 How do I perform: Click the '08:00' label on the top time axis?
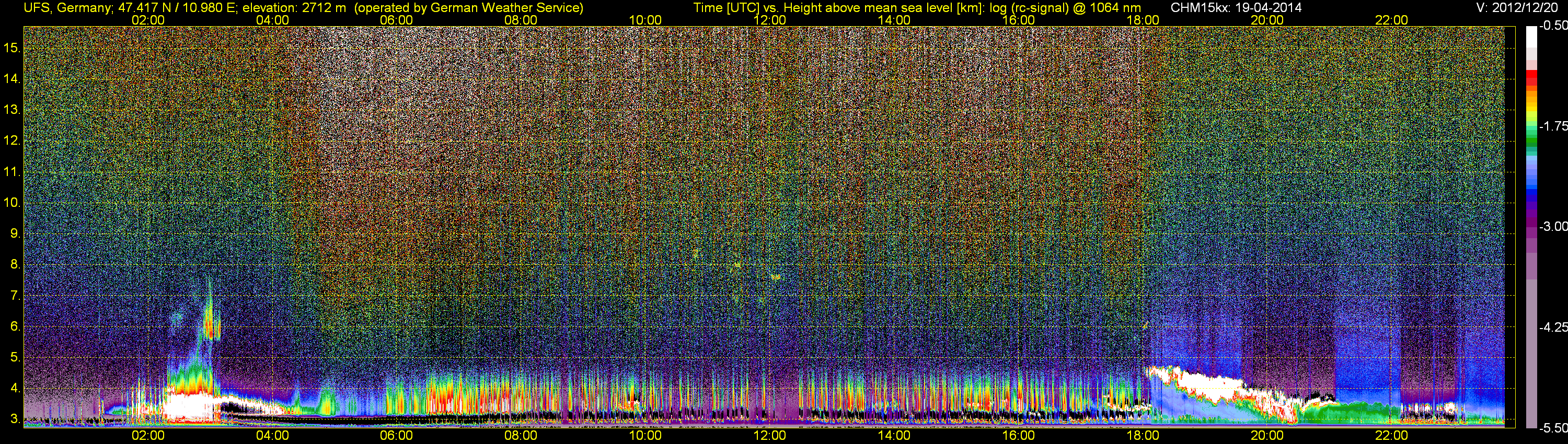[x=521, y=20]
